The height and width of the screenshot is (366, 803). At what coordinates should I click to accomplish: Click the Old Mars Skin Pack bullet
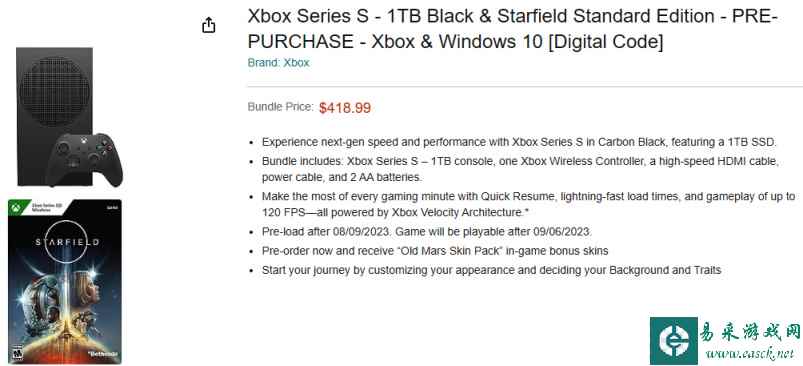(x=435, y=251)
